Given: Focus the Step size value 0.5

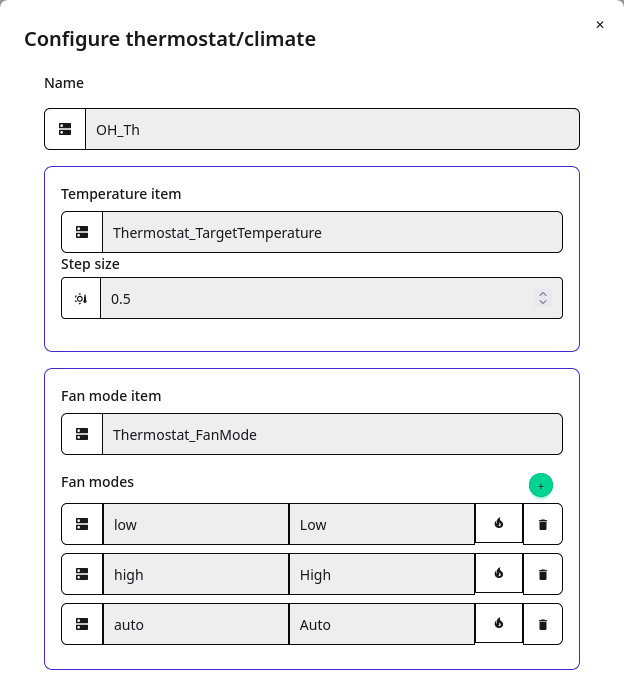Looking at the screenshot, I should click(318, 298).
